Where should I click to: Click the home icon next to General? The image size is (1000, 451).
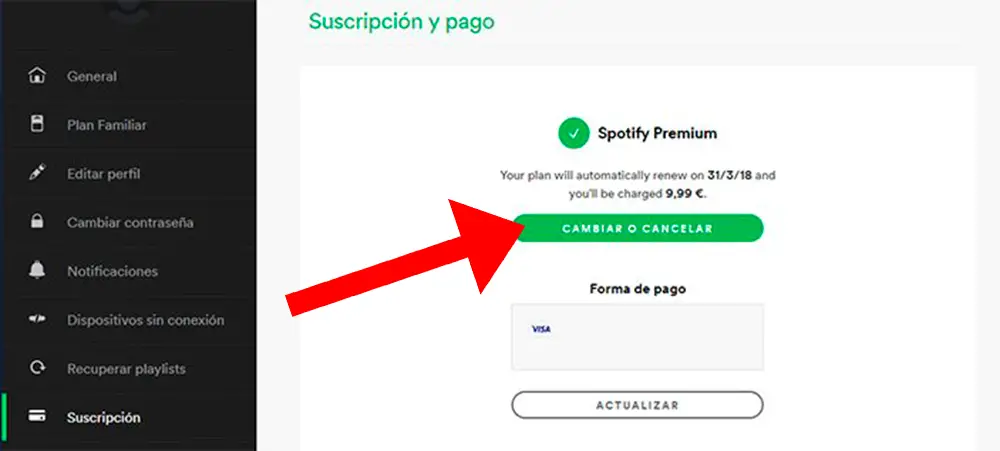(x=38, y=76)
